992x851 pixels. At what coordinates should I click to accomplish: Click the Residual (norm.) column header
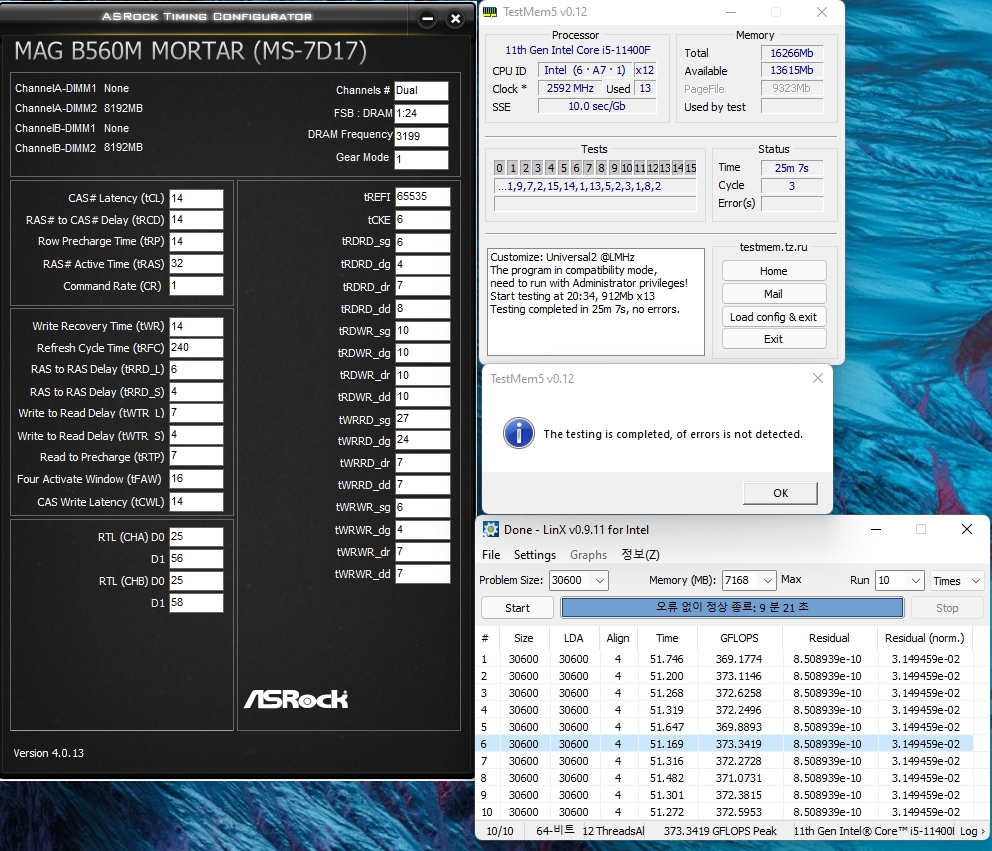tap(924, 638)
